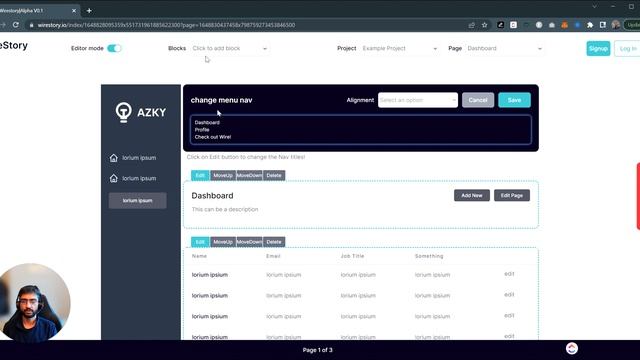Click the Job Title column header
The height and width of the screenshot is (360, 640).
pos(352,256)
